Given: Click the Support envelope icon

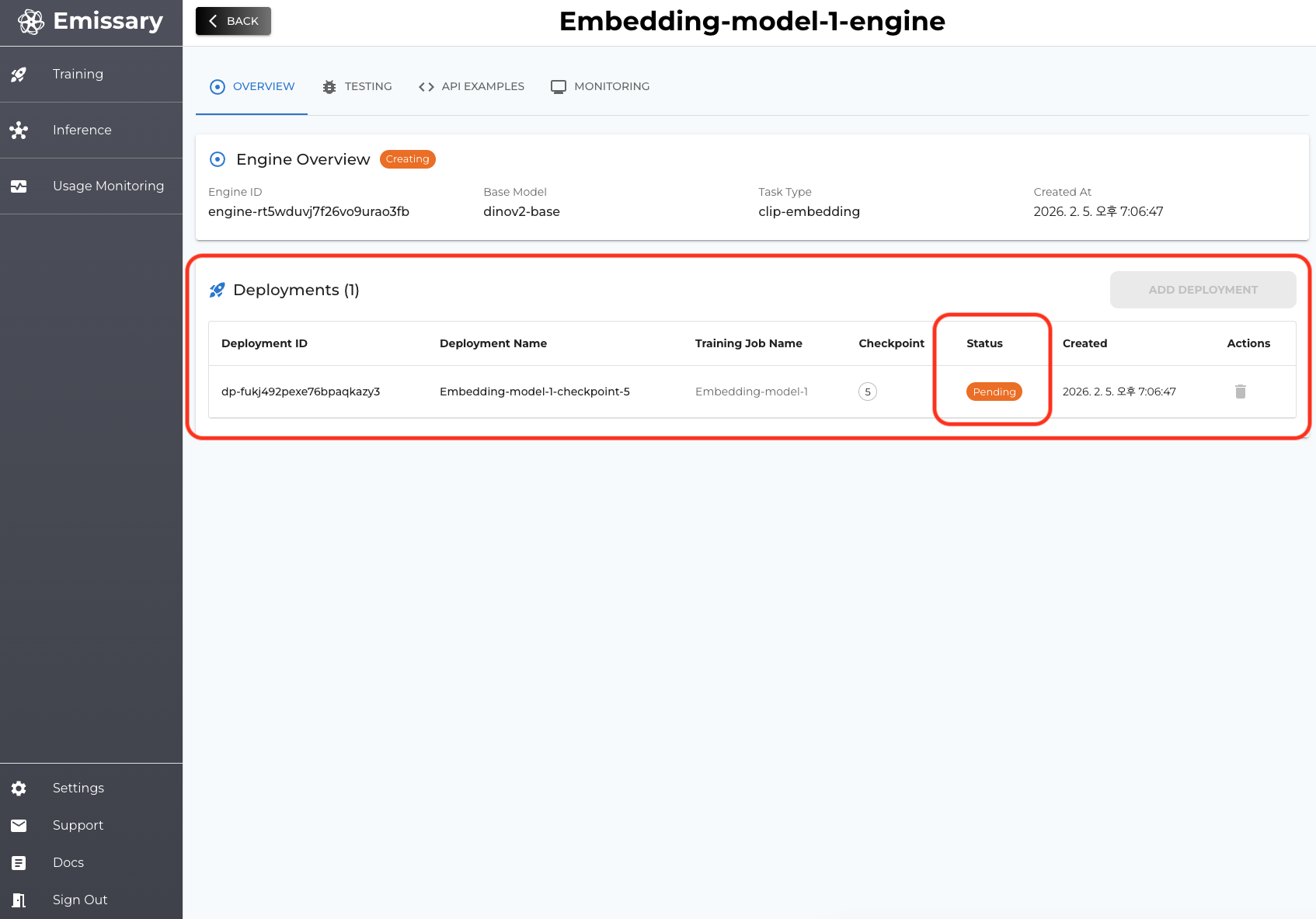Looking at the screenshot, I should pyautogui.click(x=19, y=826).
